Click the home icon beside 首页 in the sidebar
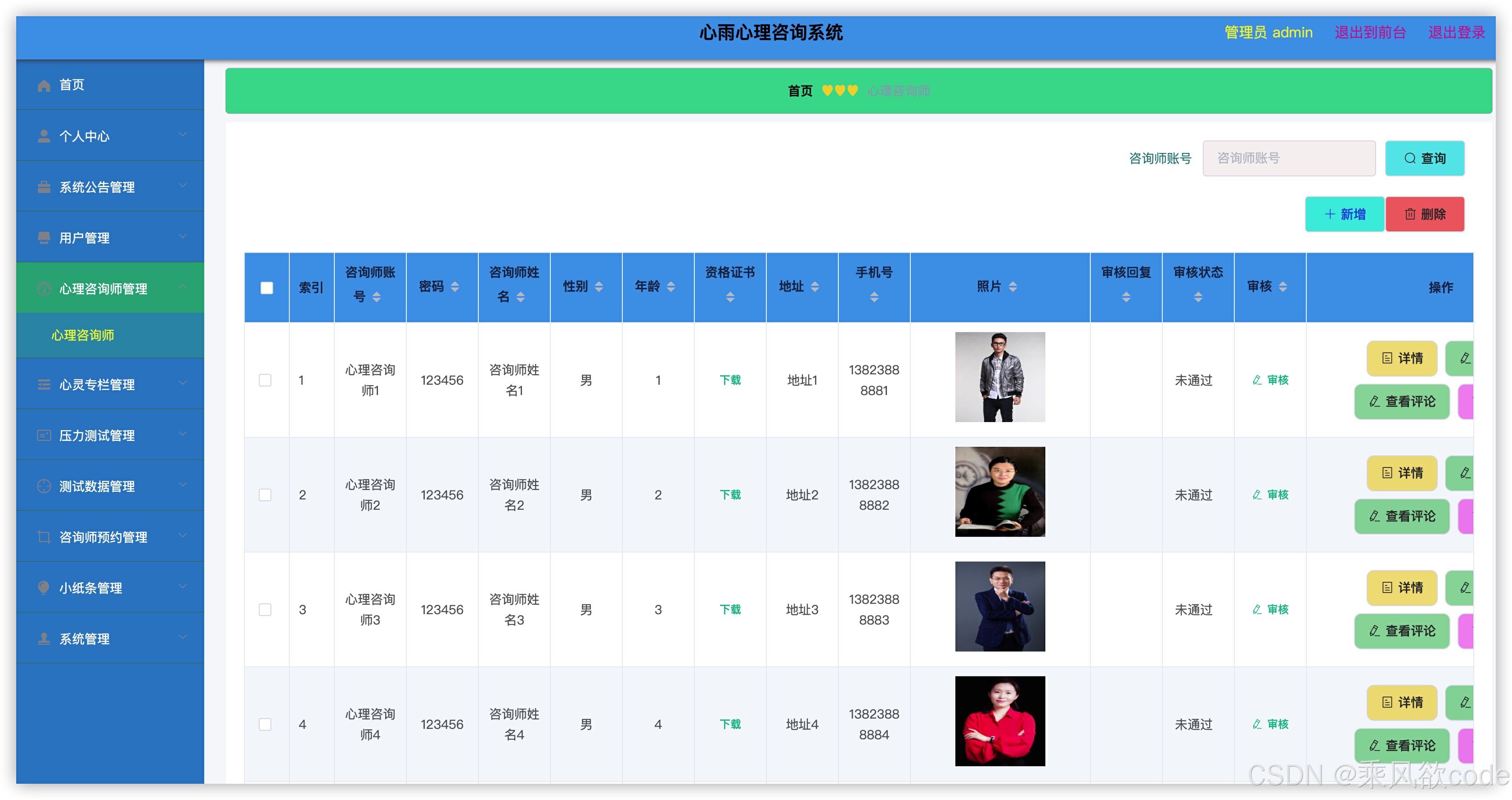This screenshot has width=1512, height=800. 44,85
